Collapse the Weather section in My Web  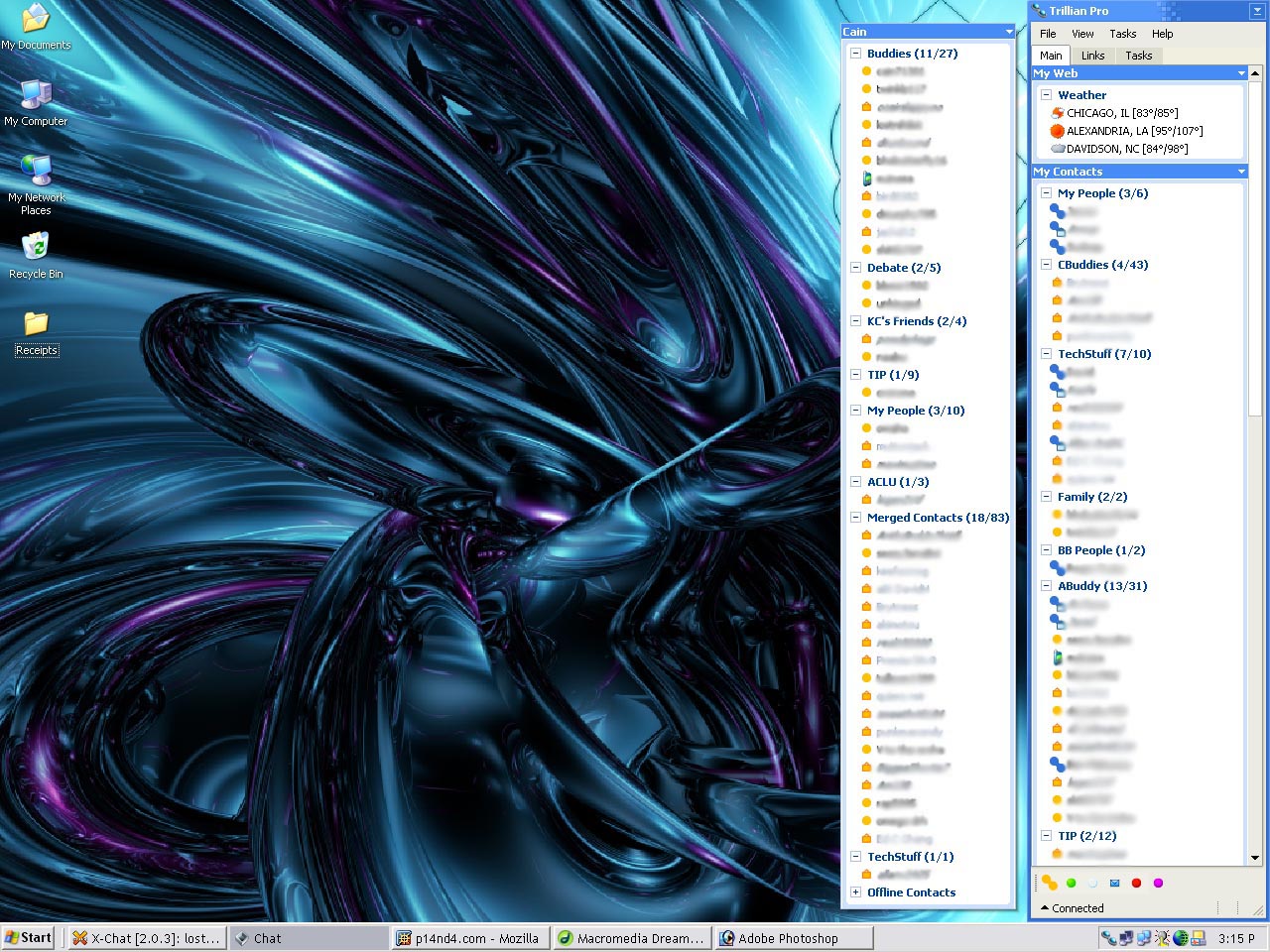pyautogui.click(x=1046, y=94)
